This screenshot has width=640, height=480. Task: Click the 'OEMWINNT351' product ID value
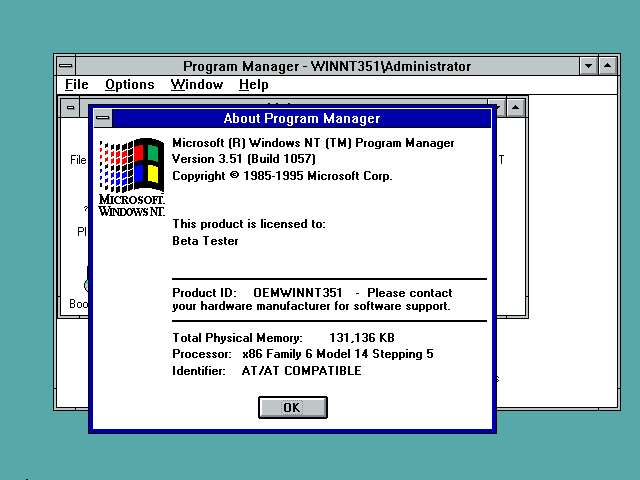click(x=298, y=293)
